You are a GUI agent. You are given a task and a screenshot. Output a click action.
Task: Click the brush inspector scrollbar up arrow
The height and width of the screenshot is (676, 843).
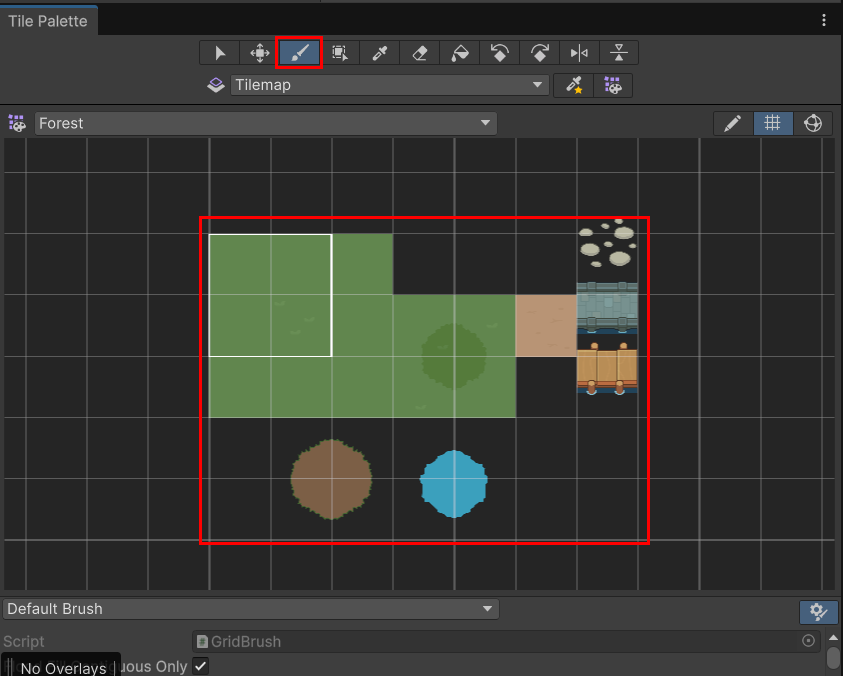pos(833,638)
